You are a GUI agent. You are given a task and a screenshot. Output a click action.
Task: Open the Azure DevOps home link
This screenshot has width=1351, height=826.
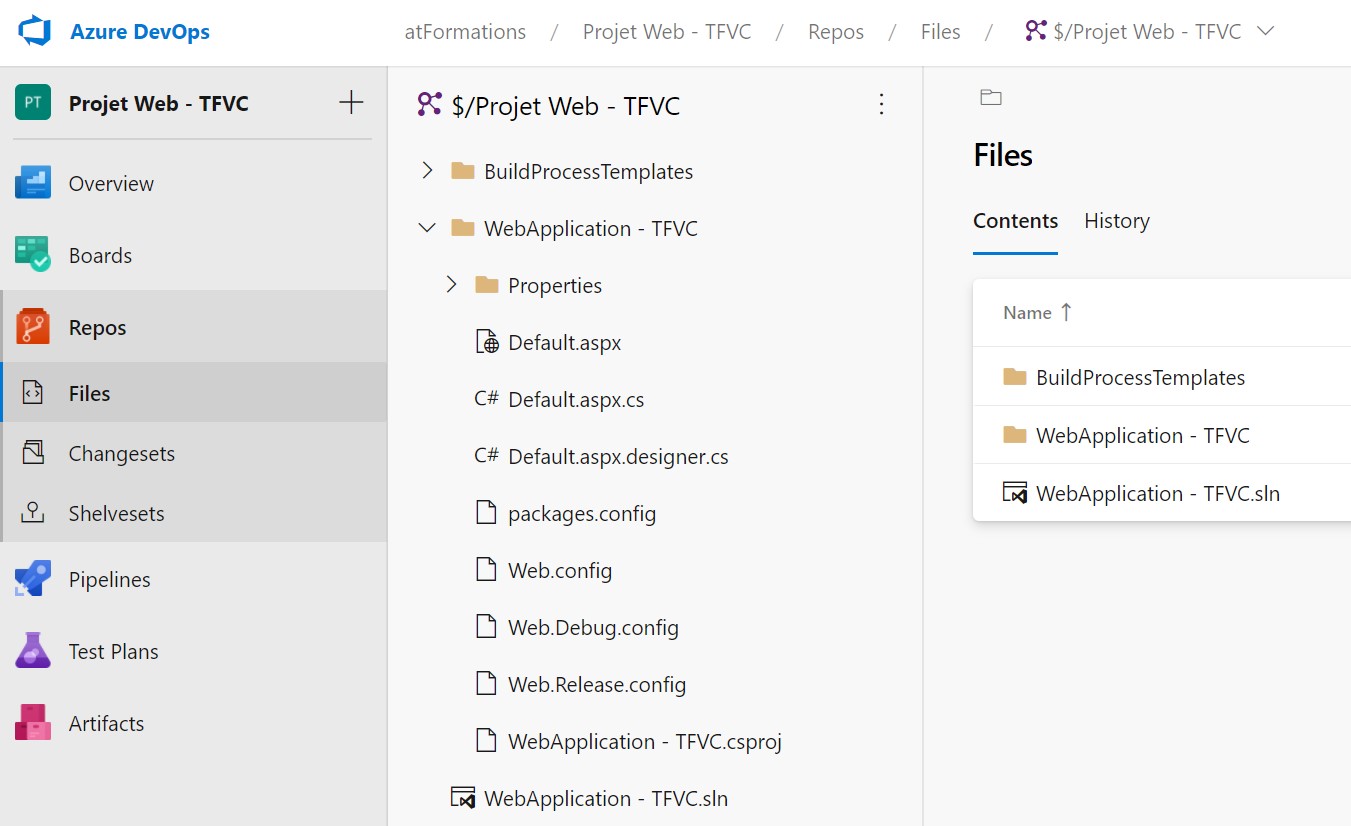(140, 31)
